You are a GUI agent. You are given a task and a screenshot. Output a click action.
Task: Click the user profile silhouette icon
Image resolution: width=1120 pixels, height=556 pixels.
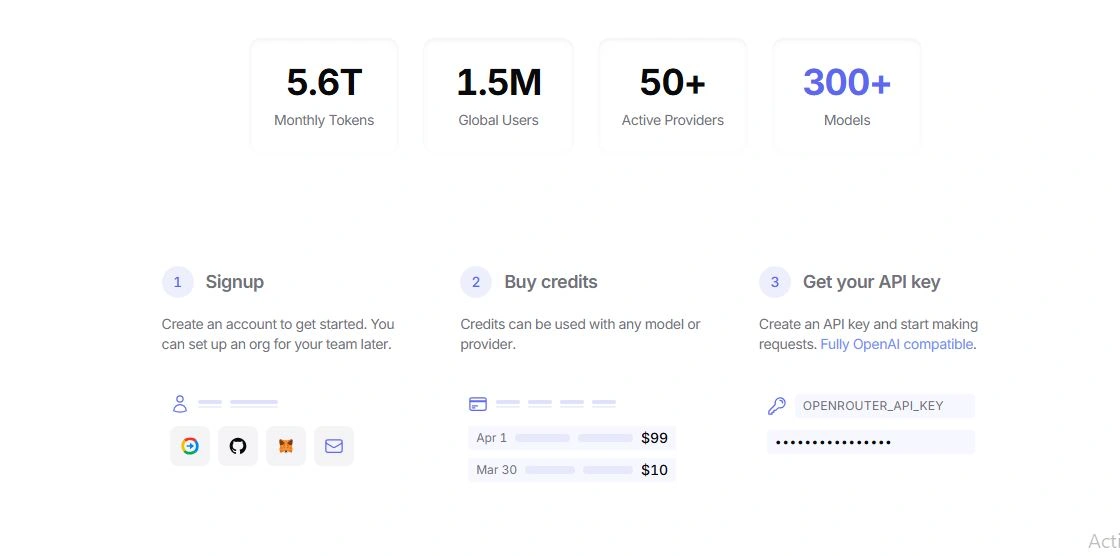pos(180,404)
